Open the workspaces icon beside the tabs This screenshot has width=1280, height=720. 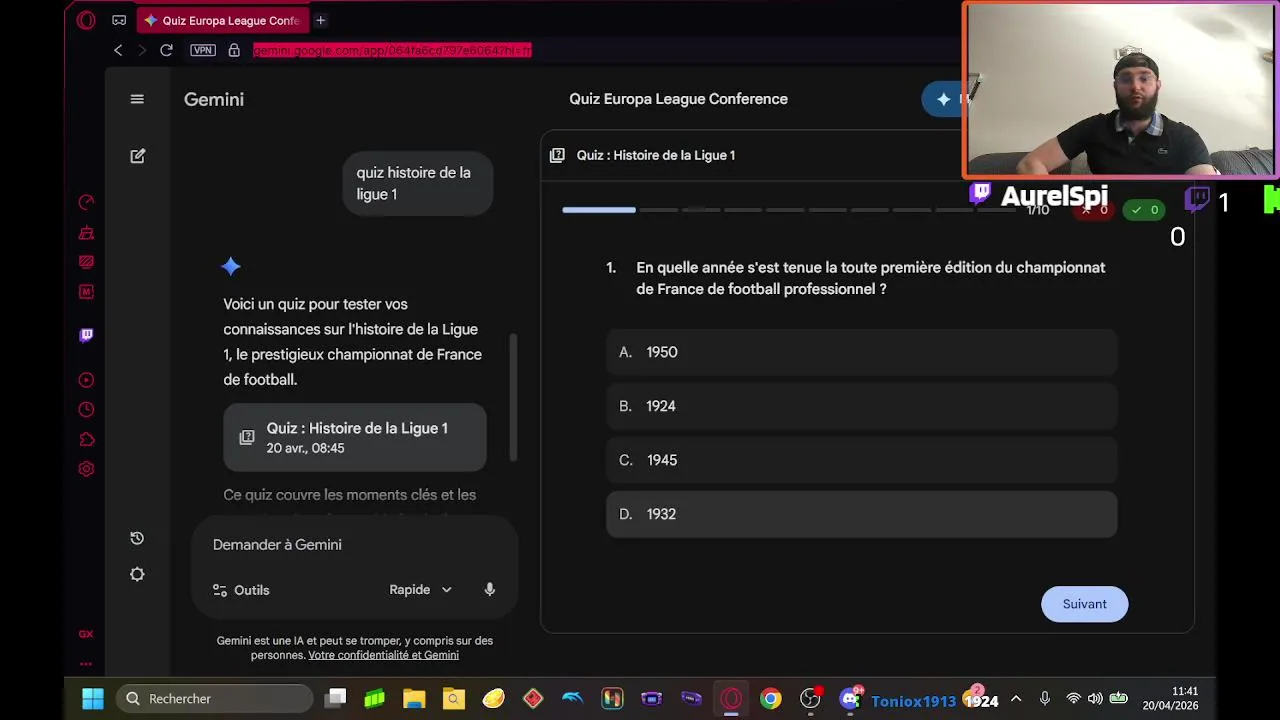(x=119, y=20)
